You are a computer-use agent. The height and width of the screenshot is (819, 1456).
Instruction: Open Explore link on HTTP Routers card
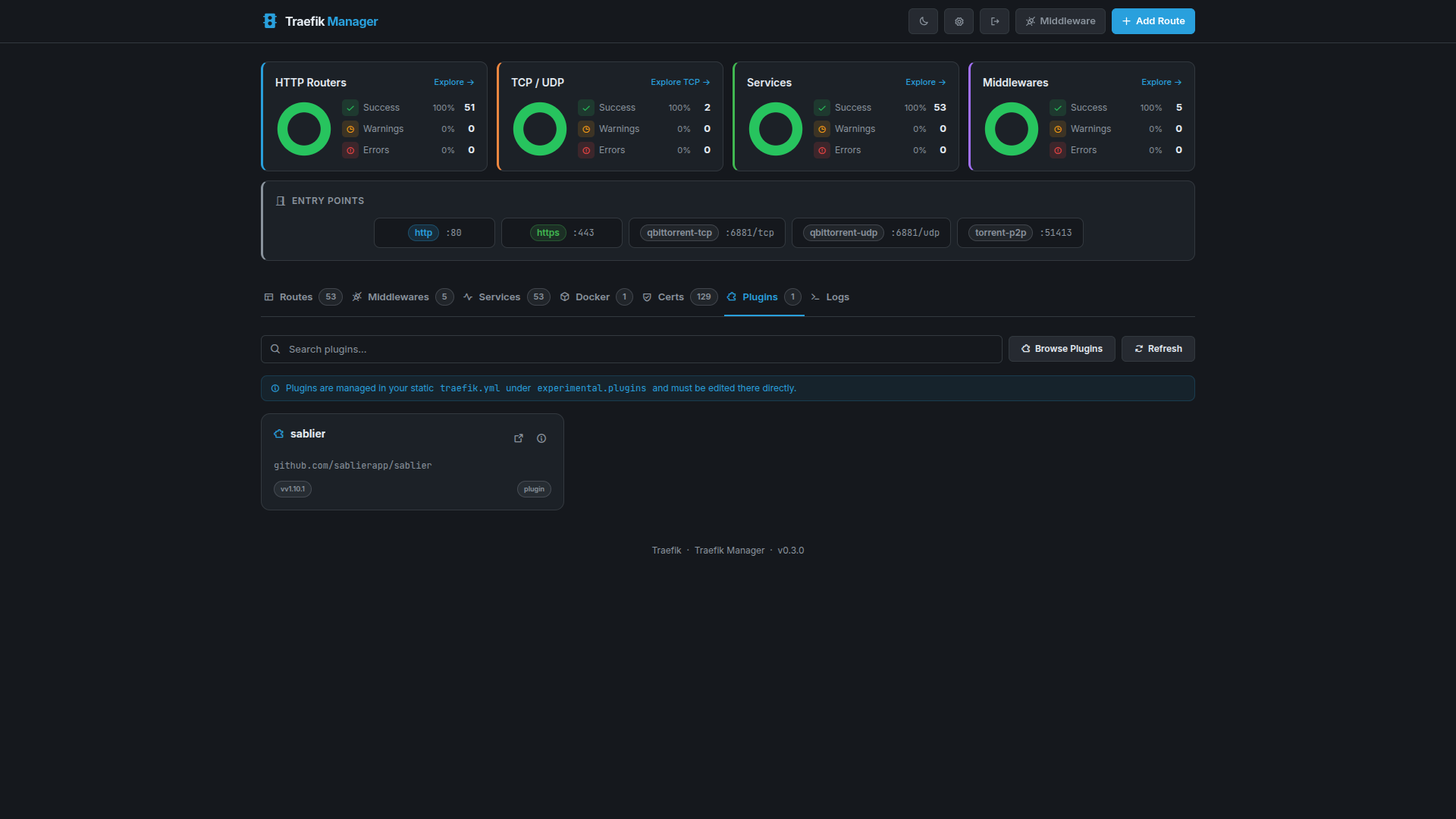point(453,82)
